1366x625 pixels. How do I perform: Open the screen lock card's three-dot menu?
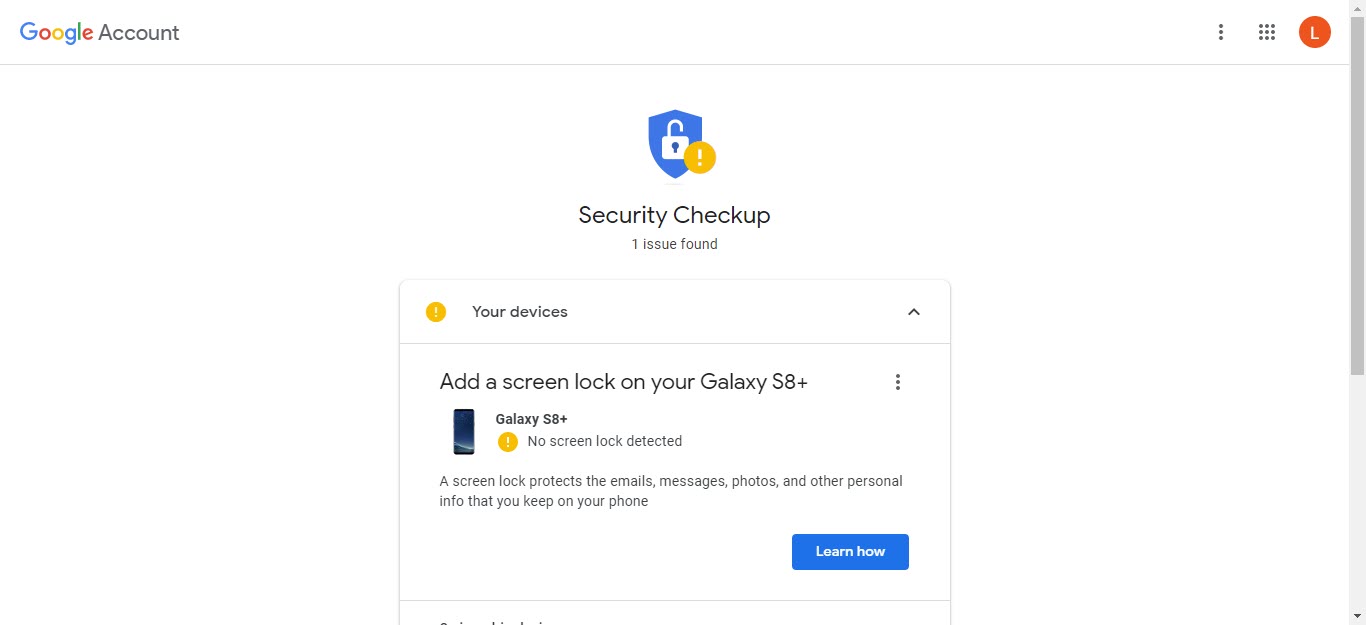[898, 382]
